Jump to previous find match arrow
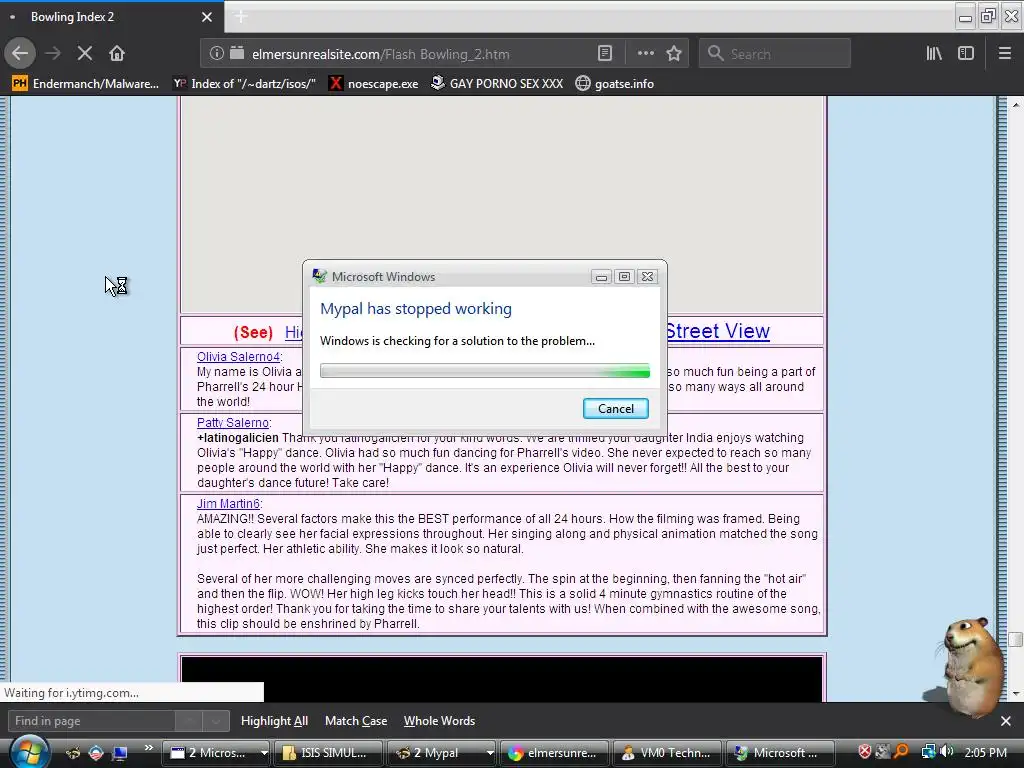The image size is (1024, 768). click(x=189, y=721)
